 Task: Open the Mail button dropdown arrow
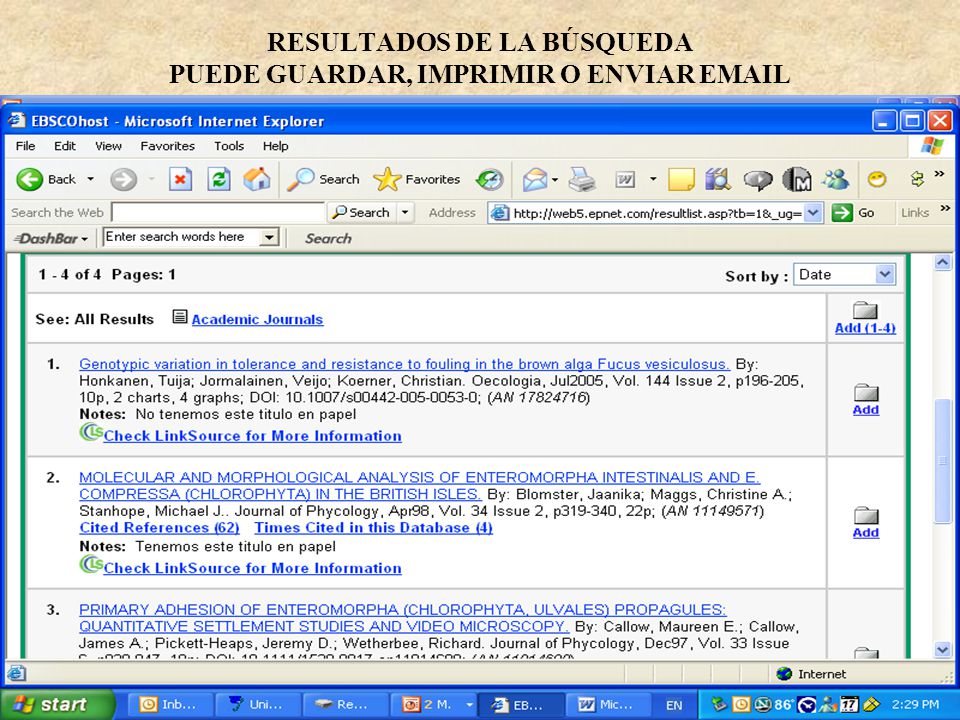pyautogui.click(x=555, y=180)
